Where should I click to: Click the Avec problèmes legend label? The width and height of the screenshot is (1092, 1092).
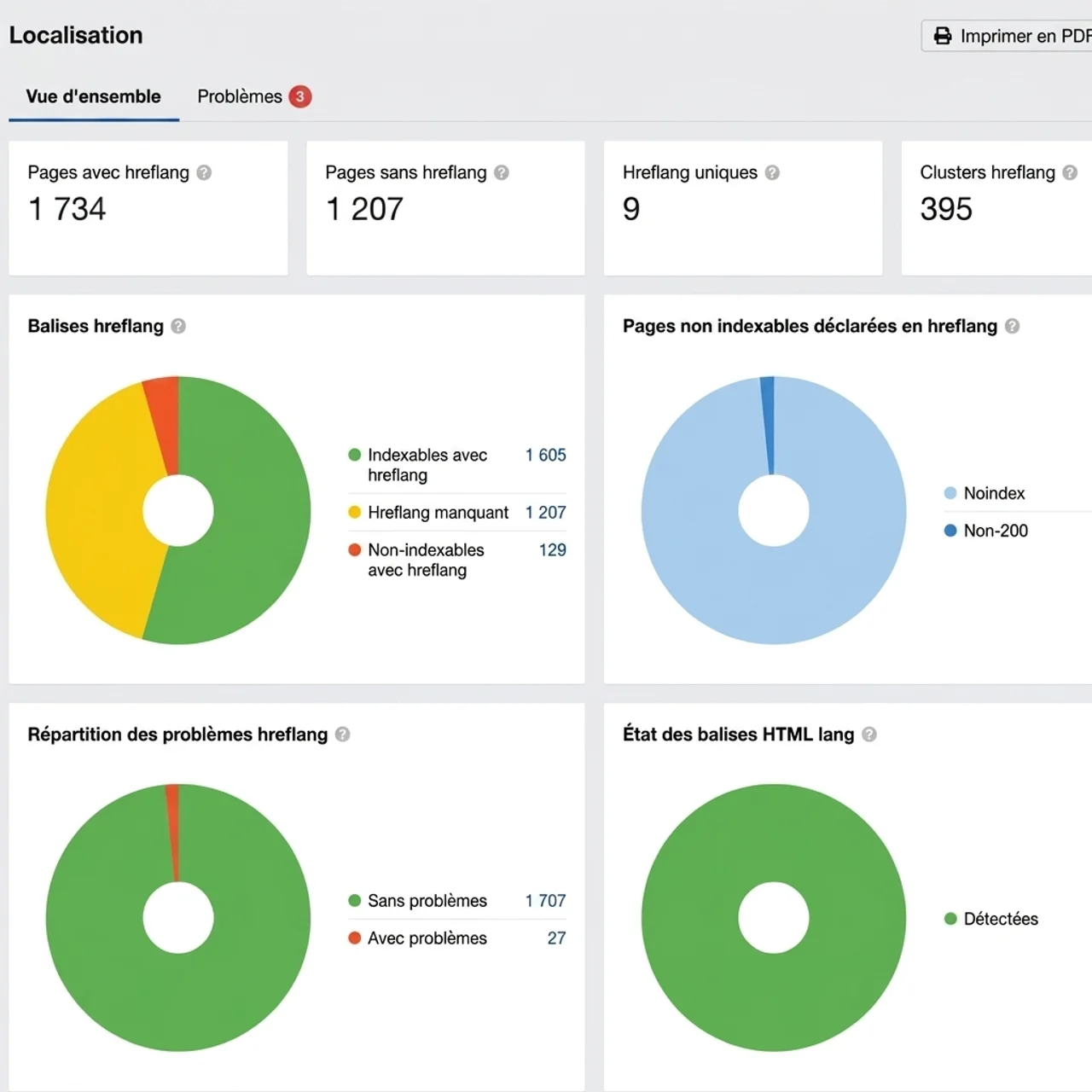click(427, 938)
